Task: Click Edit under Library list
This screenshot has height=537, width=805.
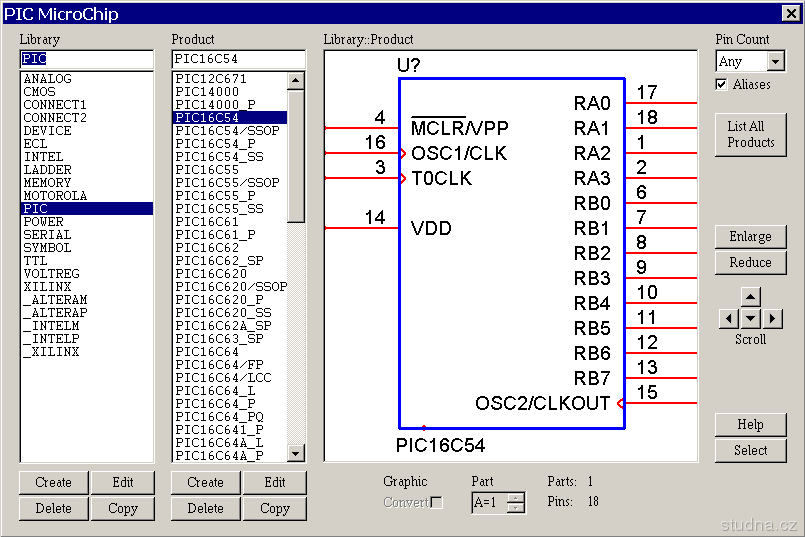Action: click(123, 483)
